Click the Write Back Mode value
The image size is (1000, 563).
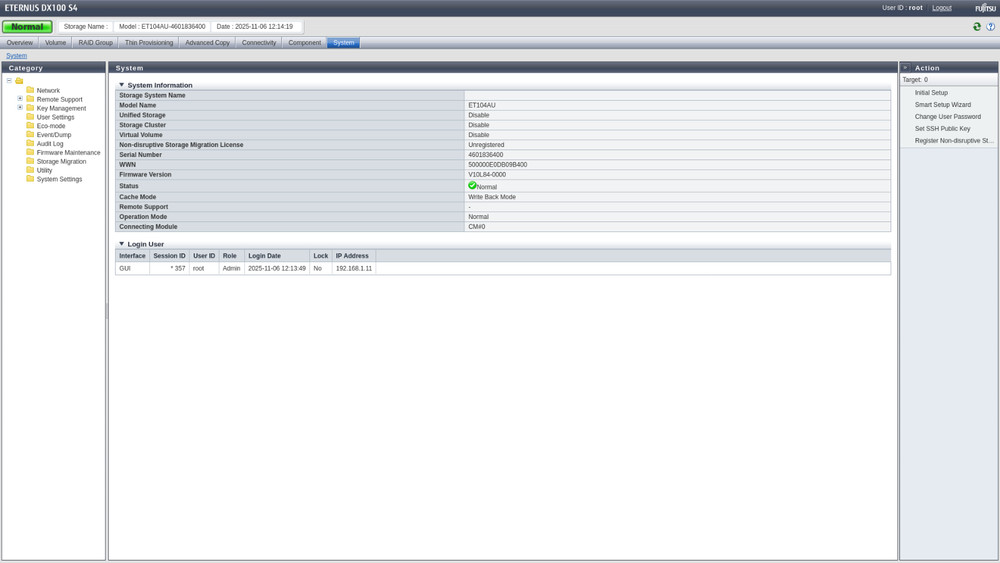coord(492,197)
